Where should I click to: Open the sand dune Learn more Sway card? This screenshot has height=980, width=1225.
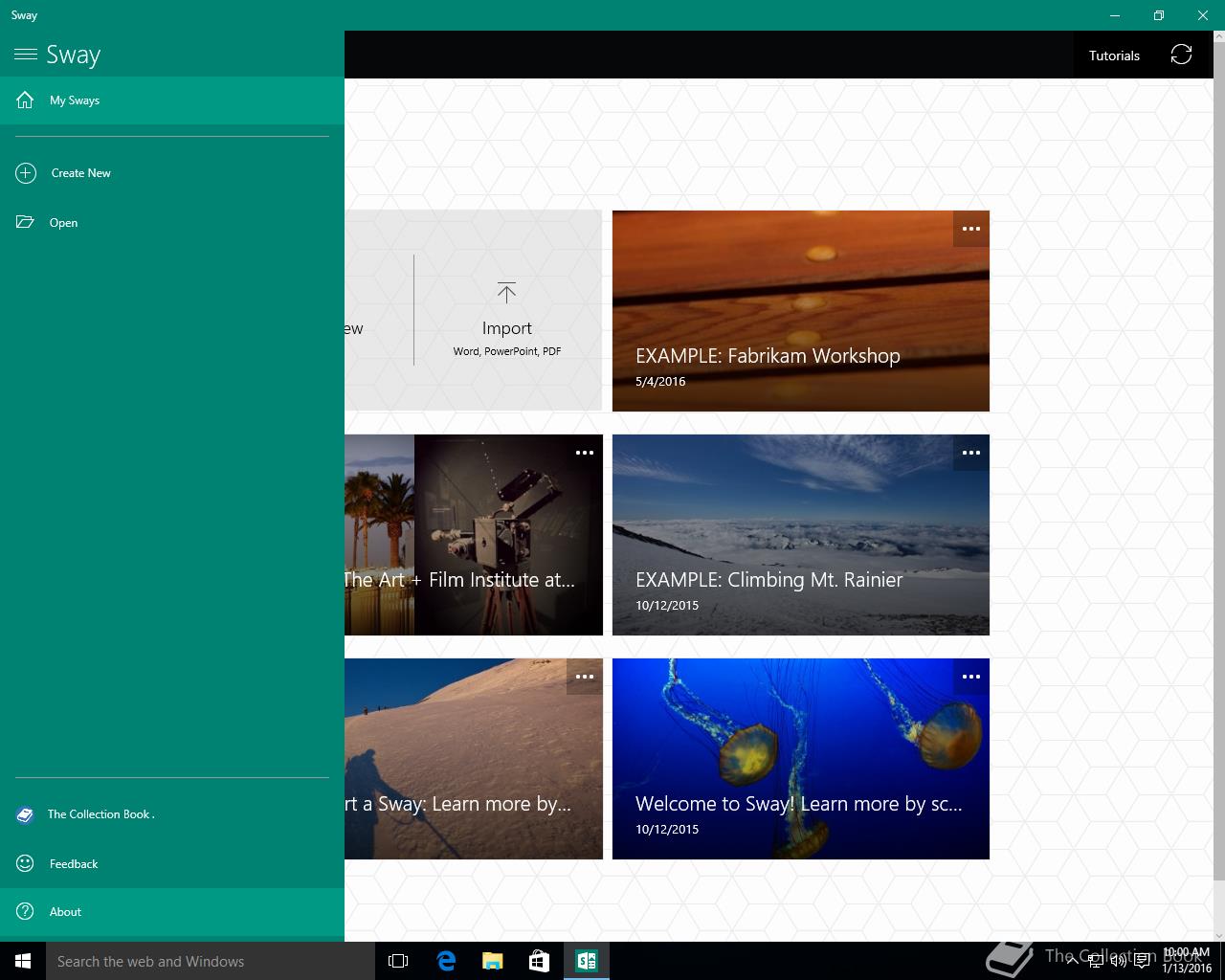pyautogui.click(x=474, y=759)
